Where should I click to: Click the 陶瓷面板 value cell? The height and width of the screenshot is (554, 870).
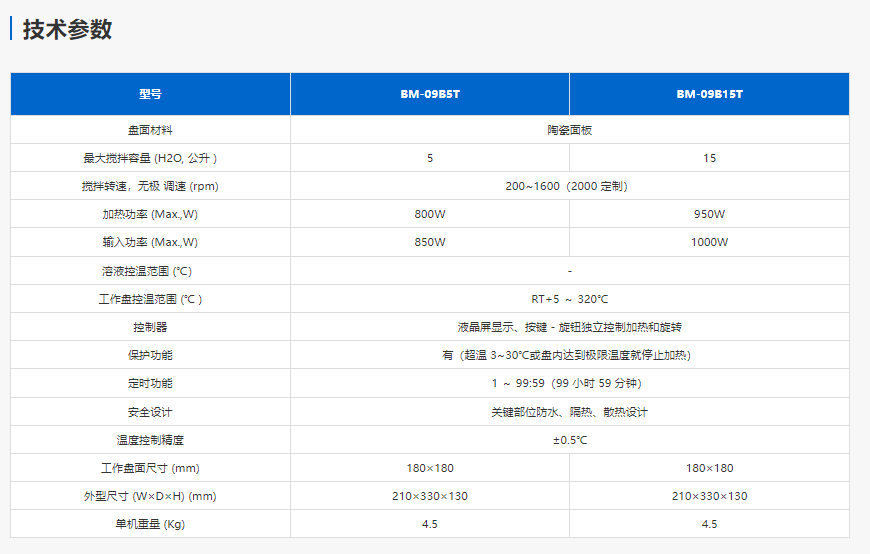569,130
